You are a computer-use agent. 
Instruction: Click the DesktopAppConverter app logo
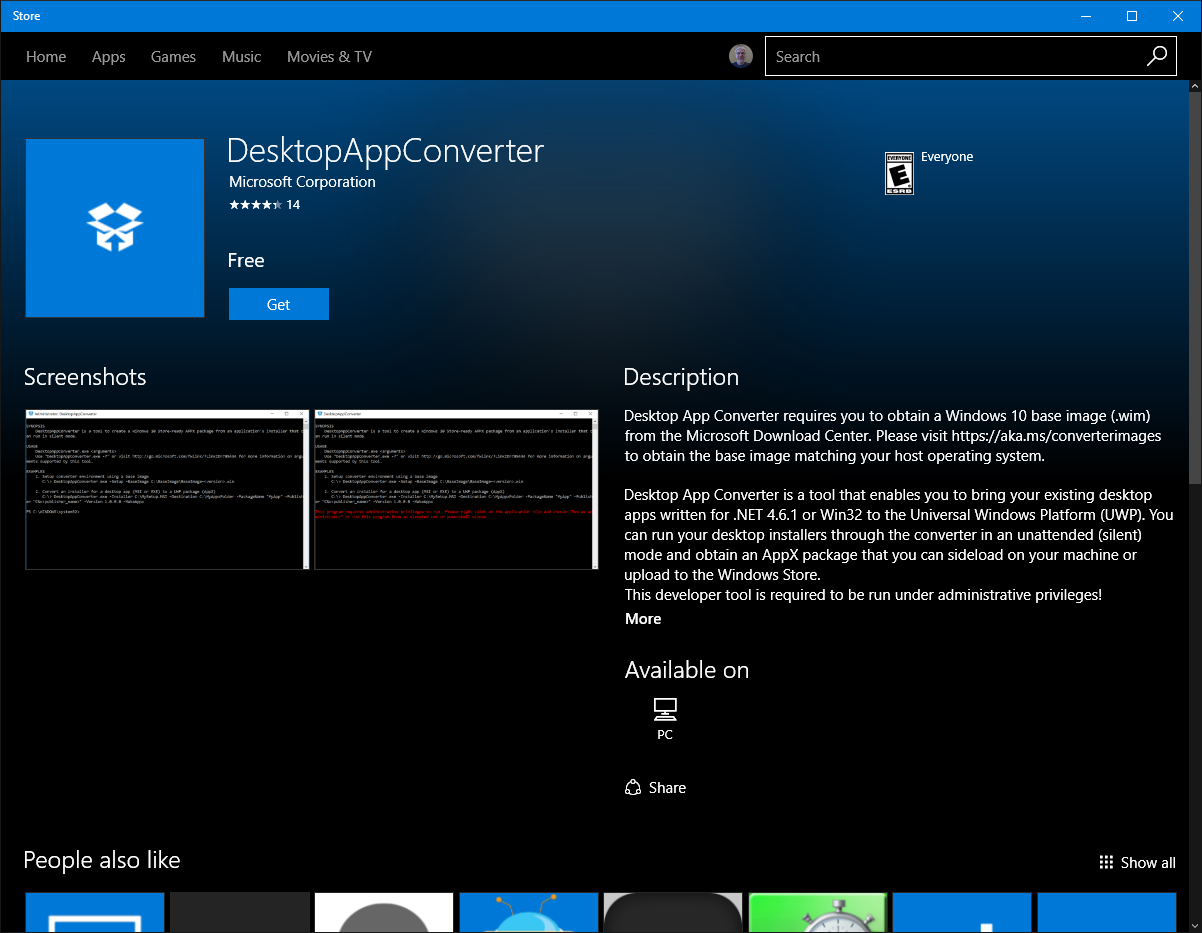click(114, 228)
